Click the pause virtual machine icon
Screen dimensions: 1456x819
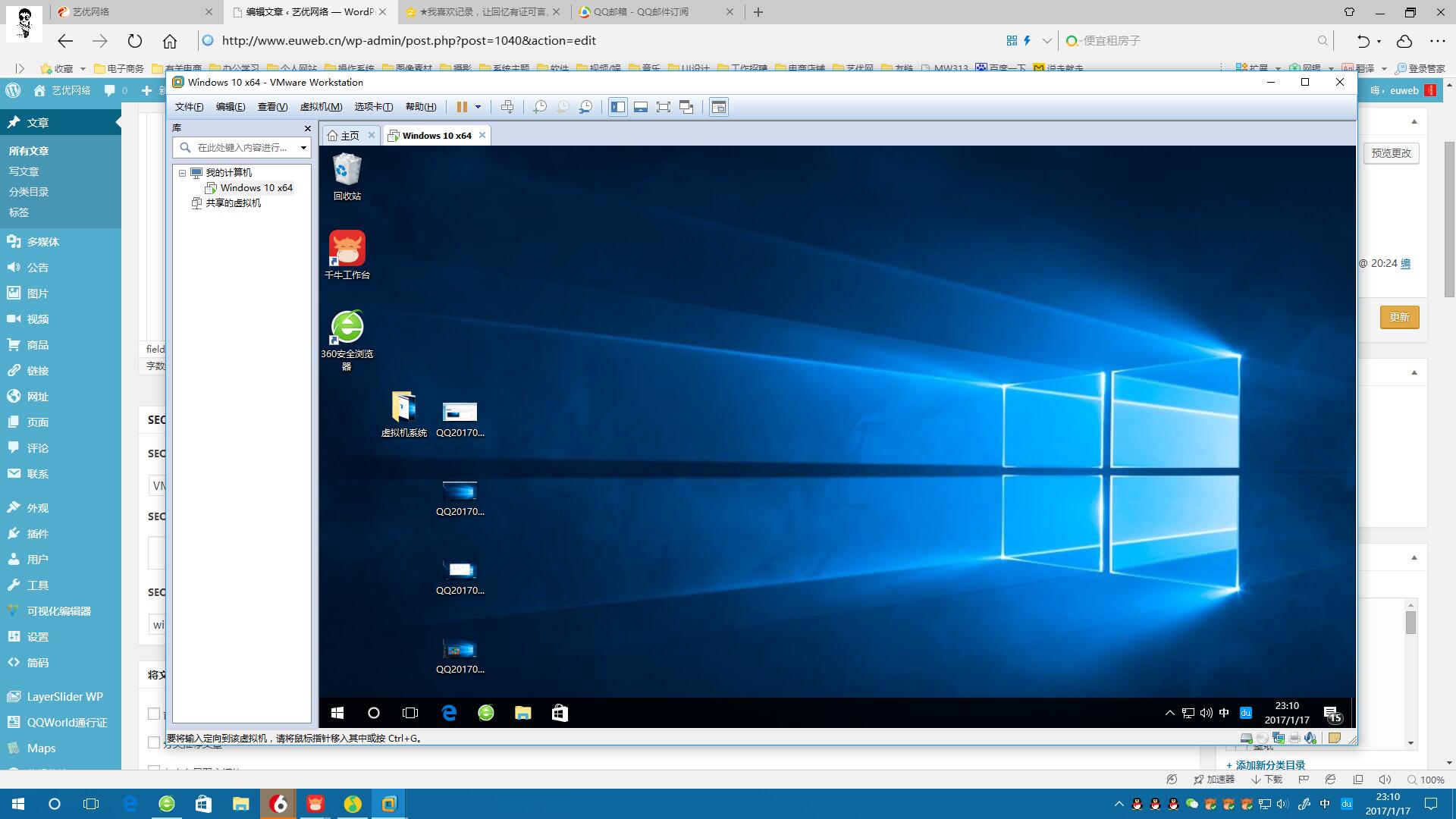point(461,107)
